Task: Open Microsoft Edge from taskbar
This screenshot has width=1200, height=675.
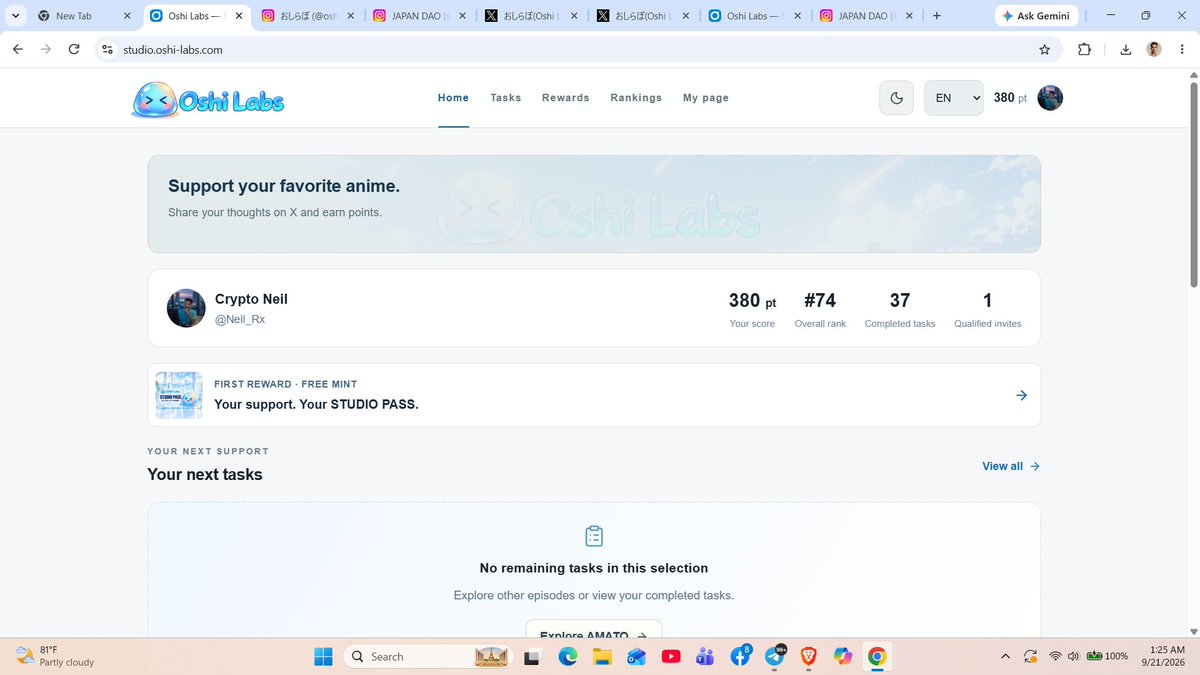Action: [x=567, y=656]
